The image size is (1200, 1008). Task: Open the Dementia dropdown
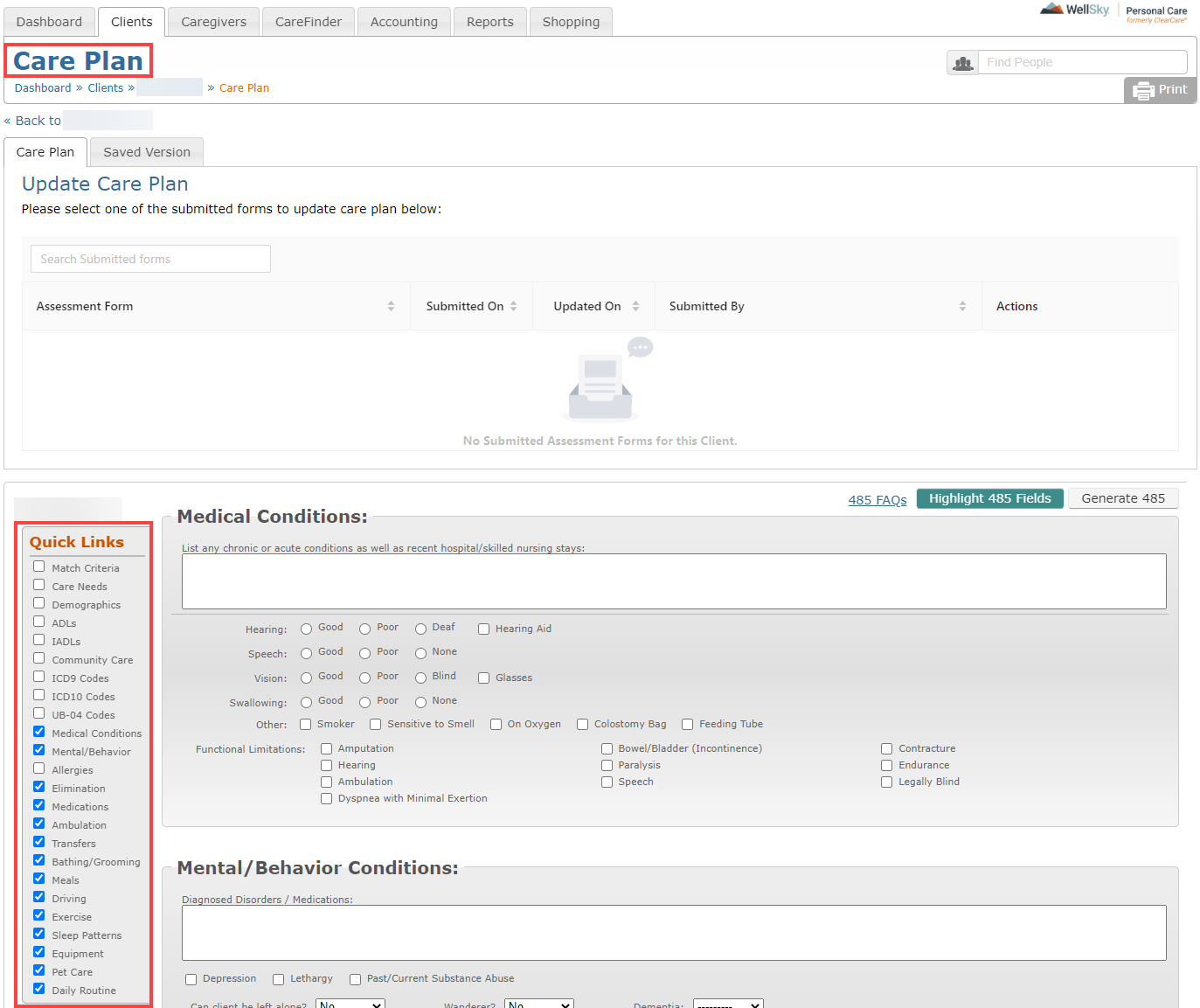[x=727, y=1004]
